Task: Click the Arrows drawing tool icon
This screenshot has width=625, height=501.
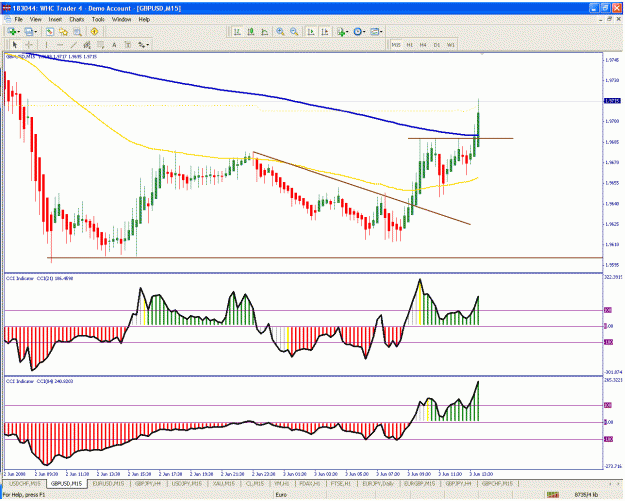Action: click(x=141, y=45)
